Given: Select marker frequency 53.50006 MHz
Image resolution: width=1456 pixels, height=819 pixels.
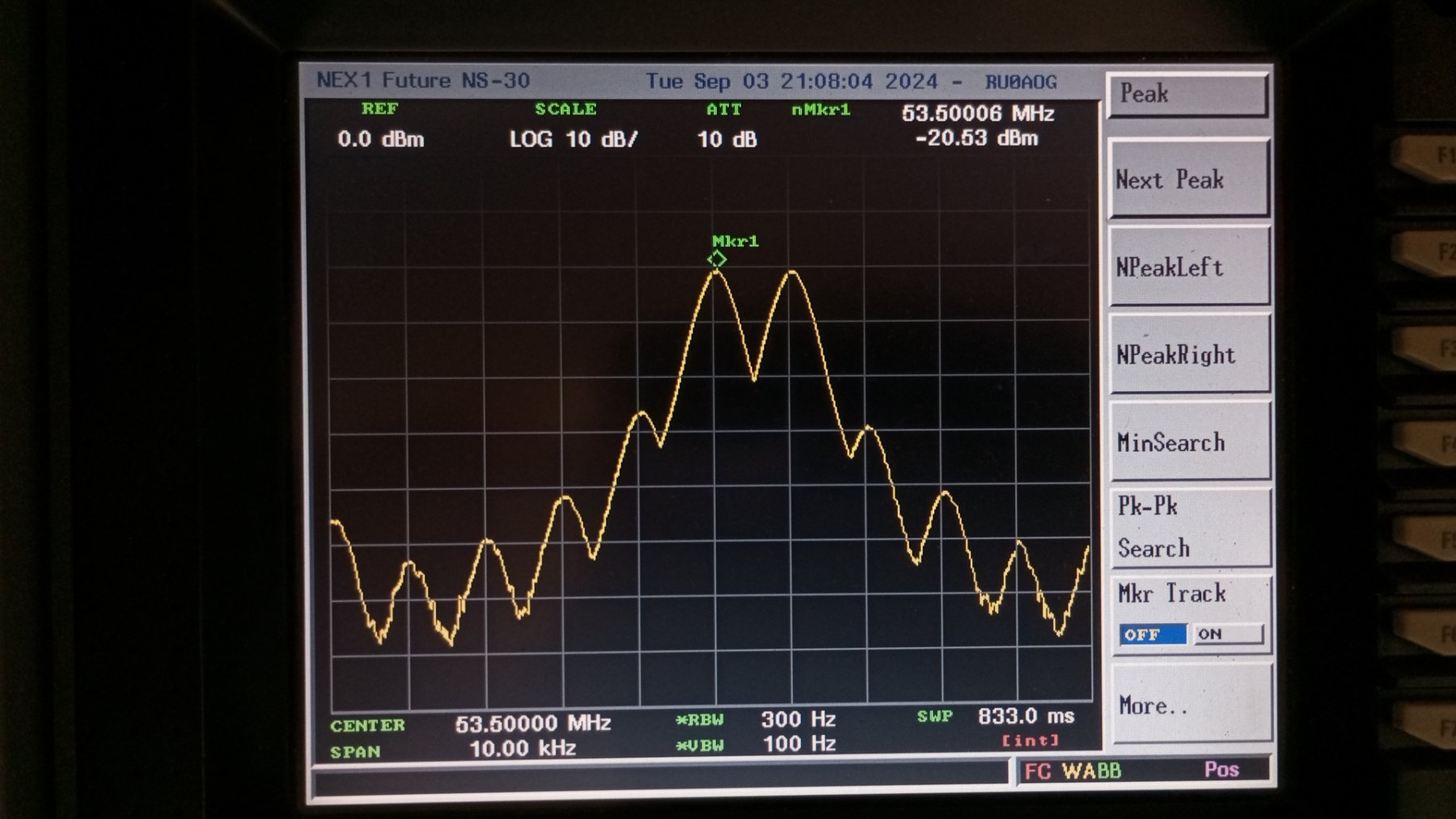Looking at the screenshot, I should (x=978, y=113).
